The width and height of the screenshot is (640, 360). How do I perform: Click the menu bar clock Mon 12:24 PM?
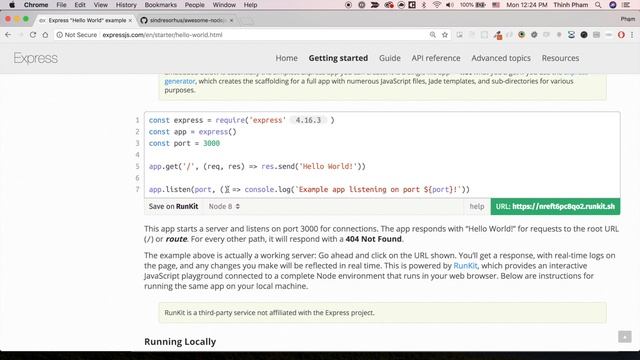[527, 5]
